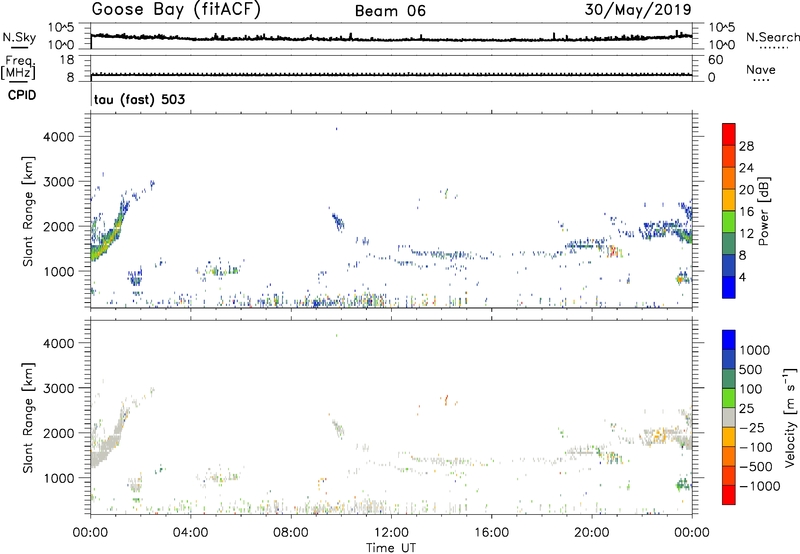Click the blue top swatch of Velocity colorbar
Viewport: 800px width, 554px height.
coord(729,340)
